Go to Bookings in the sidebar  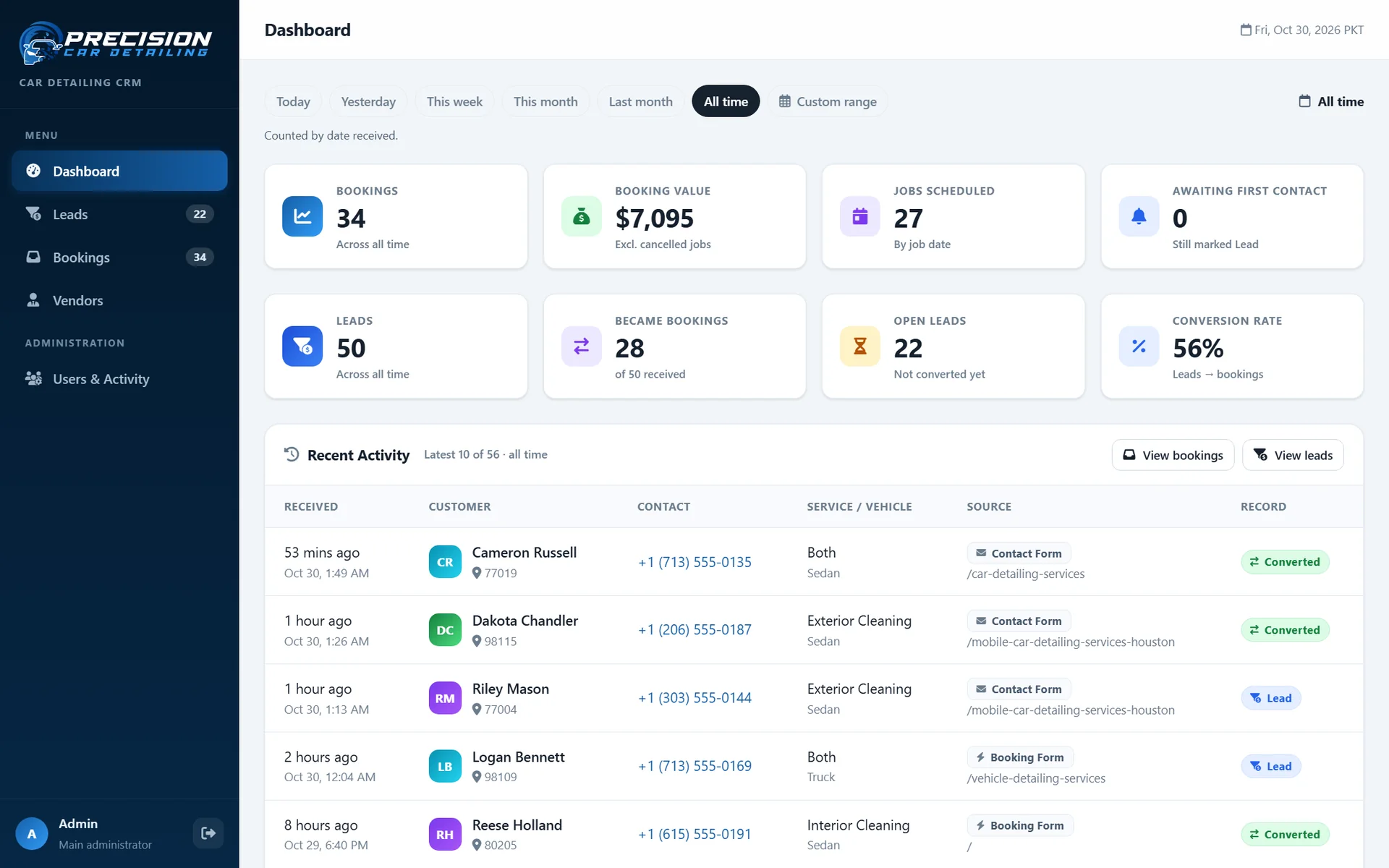point(119,257)
